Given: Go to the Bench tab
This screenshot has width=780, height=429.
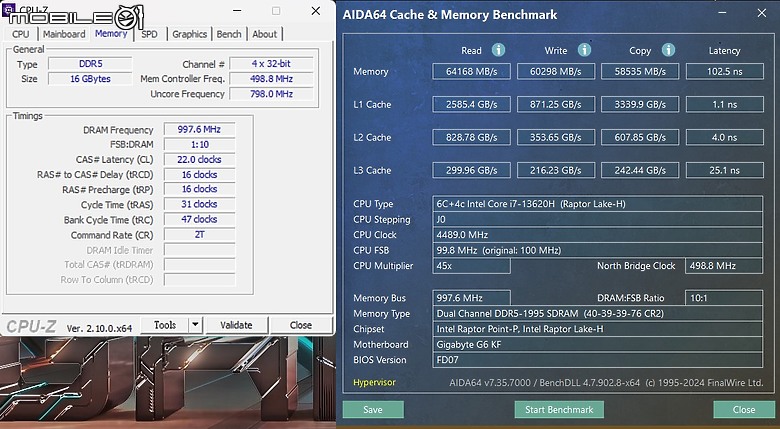Looking at the screenshot, I should point(229,34).
